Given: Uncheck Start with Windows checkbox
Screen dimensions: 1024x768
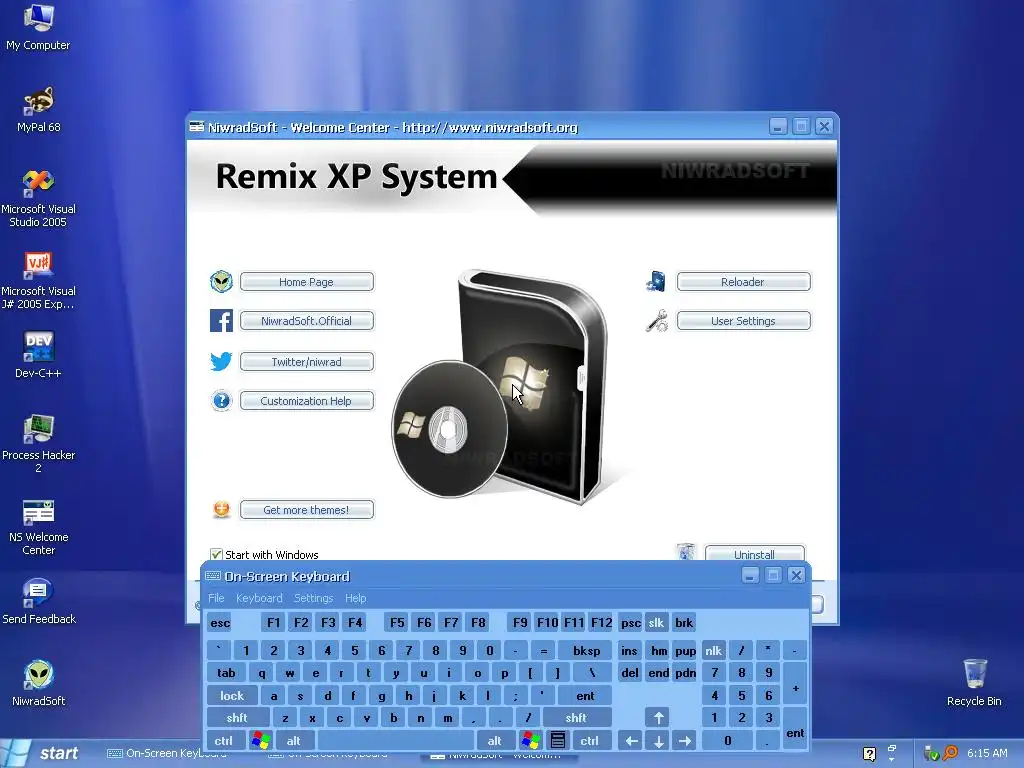Looking at the screenshot, I should point(216,554).
